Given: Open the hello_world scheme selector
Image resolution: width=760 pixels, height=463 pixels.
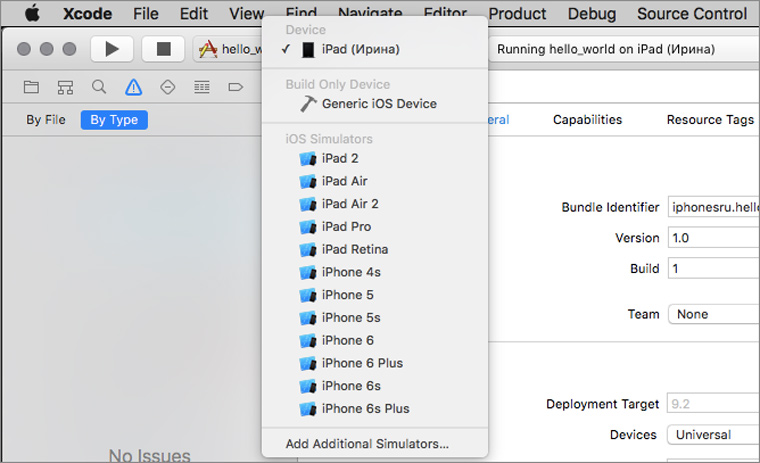Looking at the screenshot, I should [x=228, y=49].
